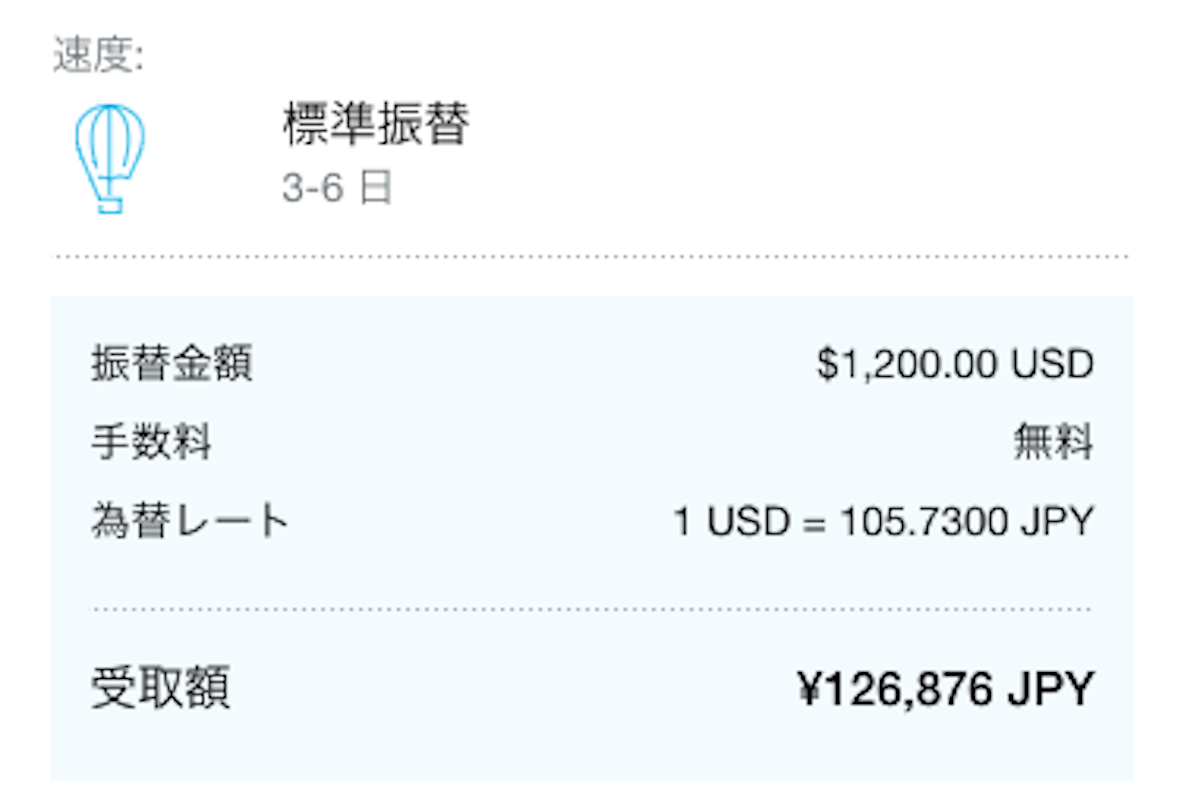Click the blue balloon basket graphic
Image resolution: width=1200 pixels, height=800 pixels.
click(110, 205)
